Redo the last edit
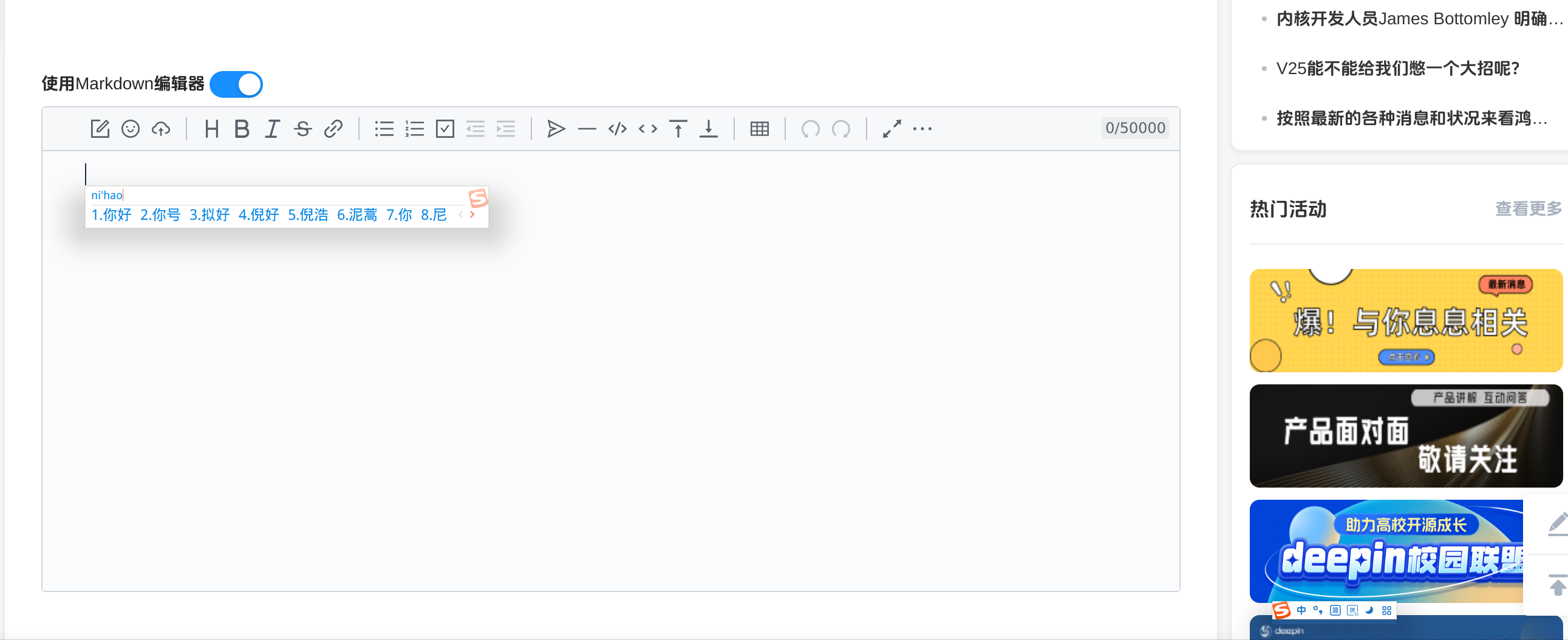The image size is (1568, 640). 840,128
